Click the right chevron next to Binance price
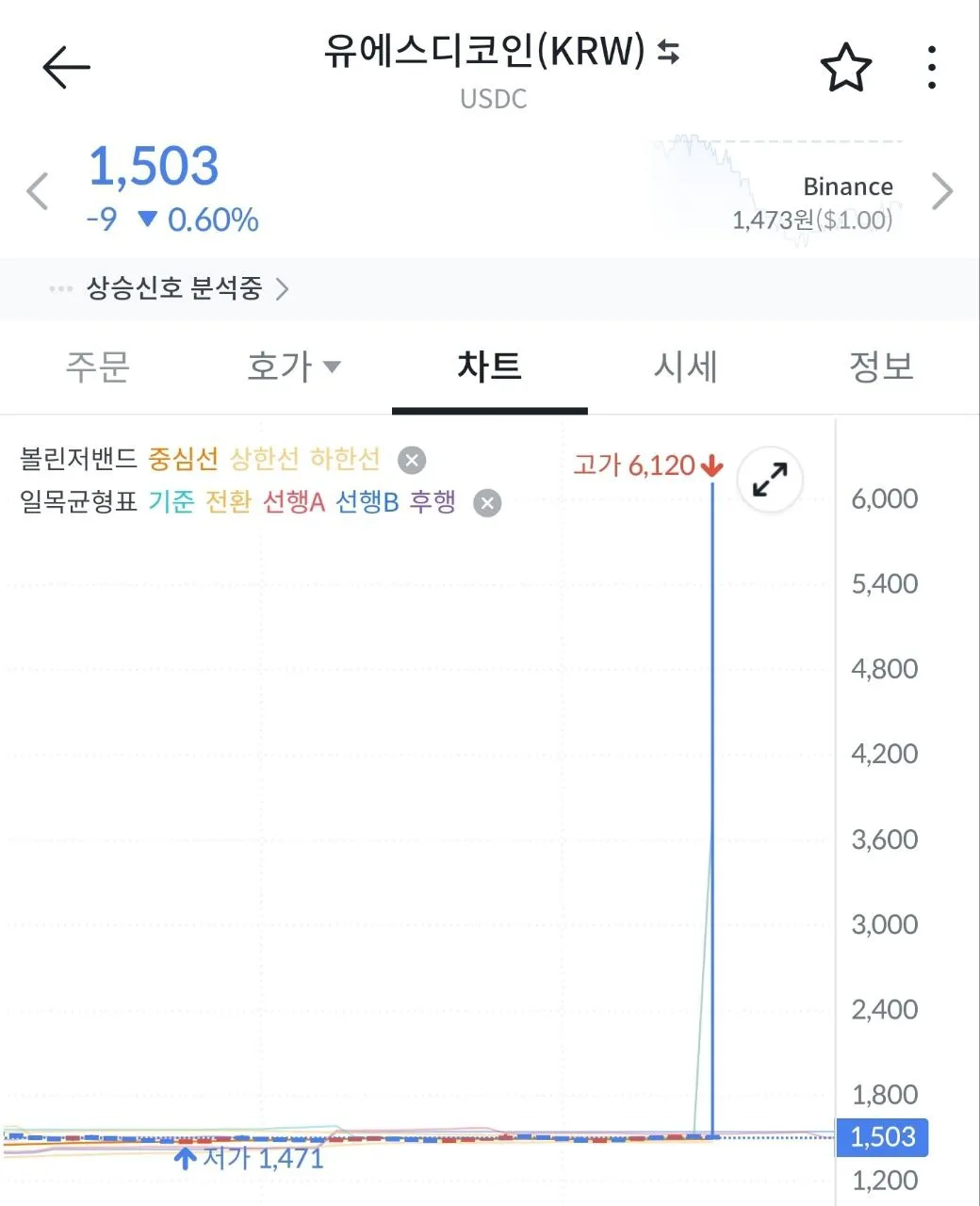Image resolution: width=980 pixels, height=1206 pixels. (943, 190)
